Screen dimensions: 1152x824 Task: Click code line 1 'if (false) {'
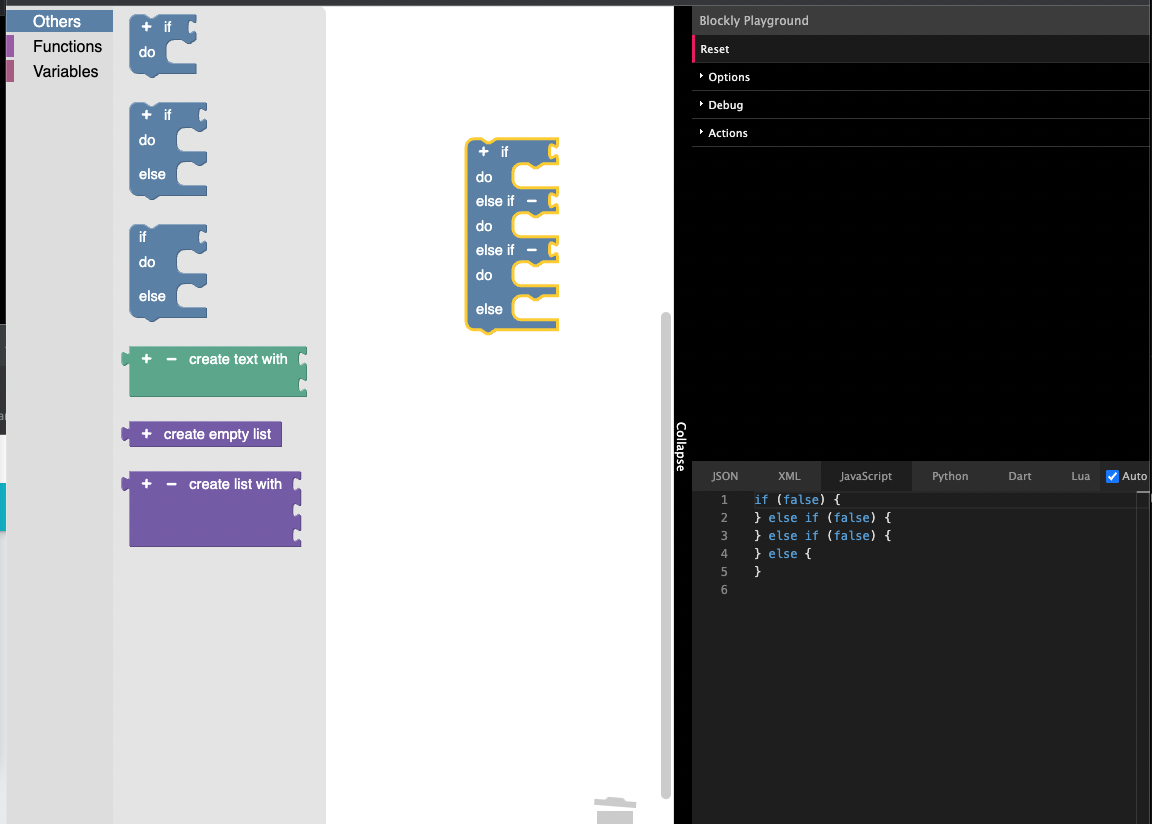pyautogui.click(x=797, y=499)
